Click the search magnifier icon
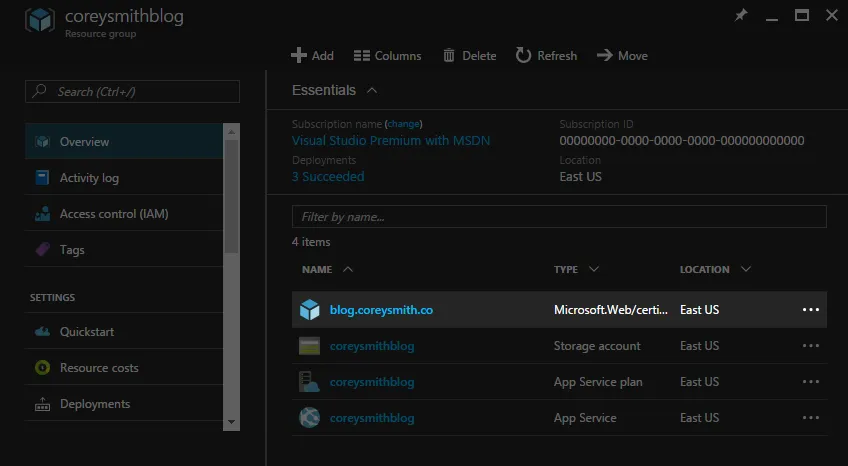The image size is (848, 466). point(39,91)
